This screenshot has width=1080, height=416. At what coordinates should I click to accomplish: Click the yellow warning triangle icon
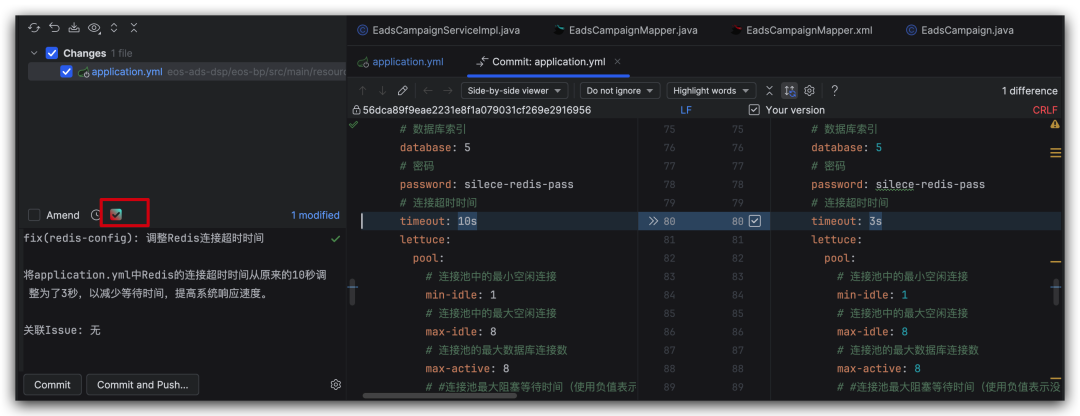pos(1055,125)
